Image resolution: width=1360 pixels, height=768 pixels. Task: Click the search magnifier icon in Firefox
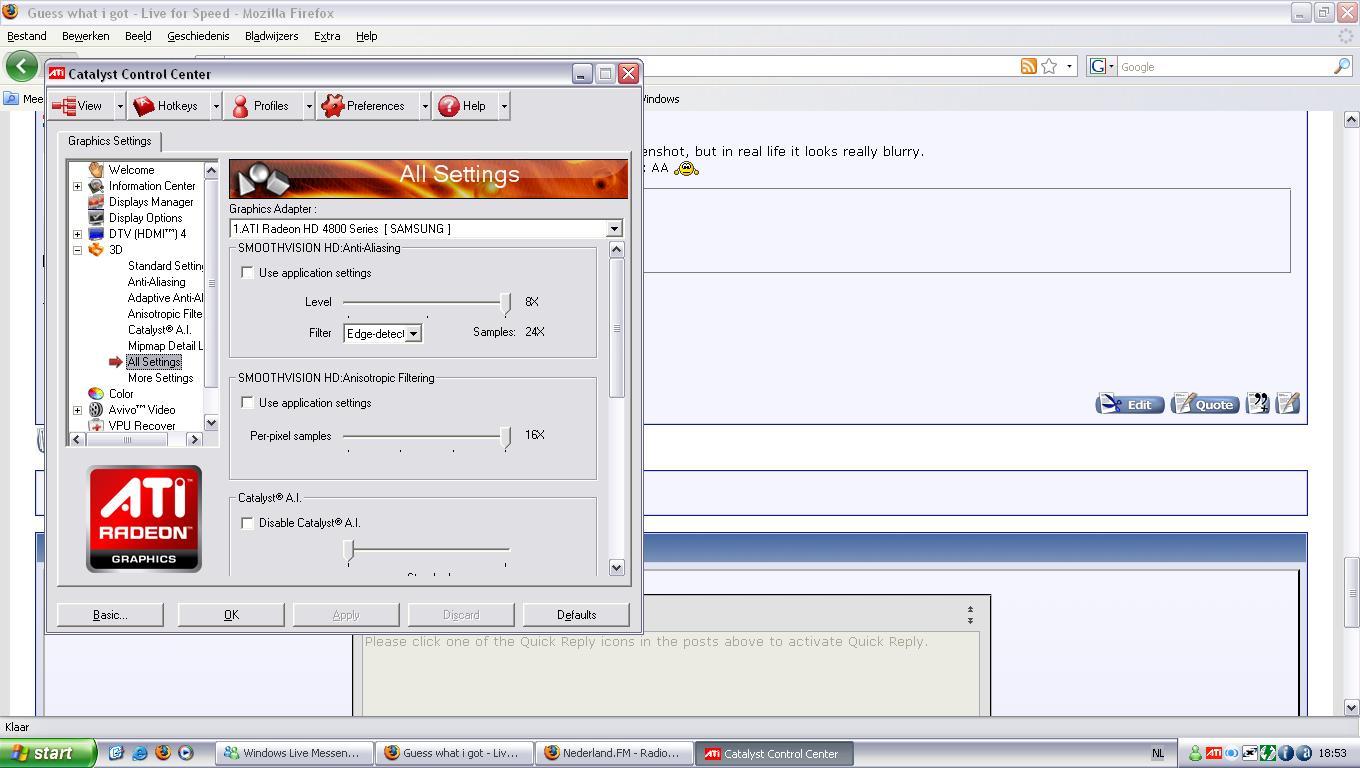1342,66
